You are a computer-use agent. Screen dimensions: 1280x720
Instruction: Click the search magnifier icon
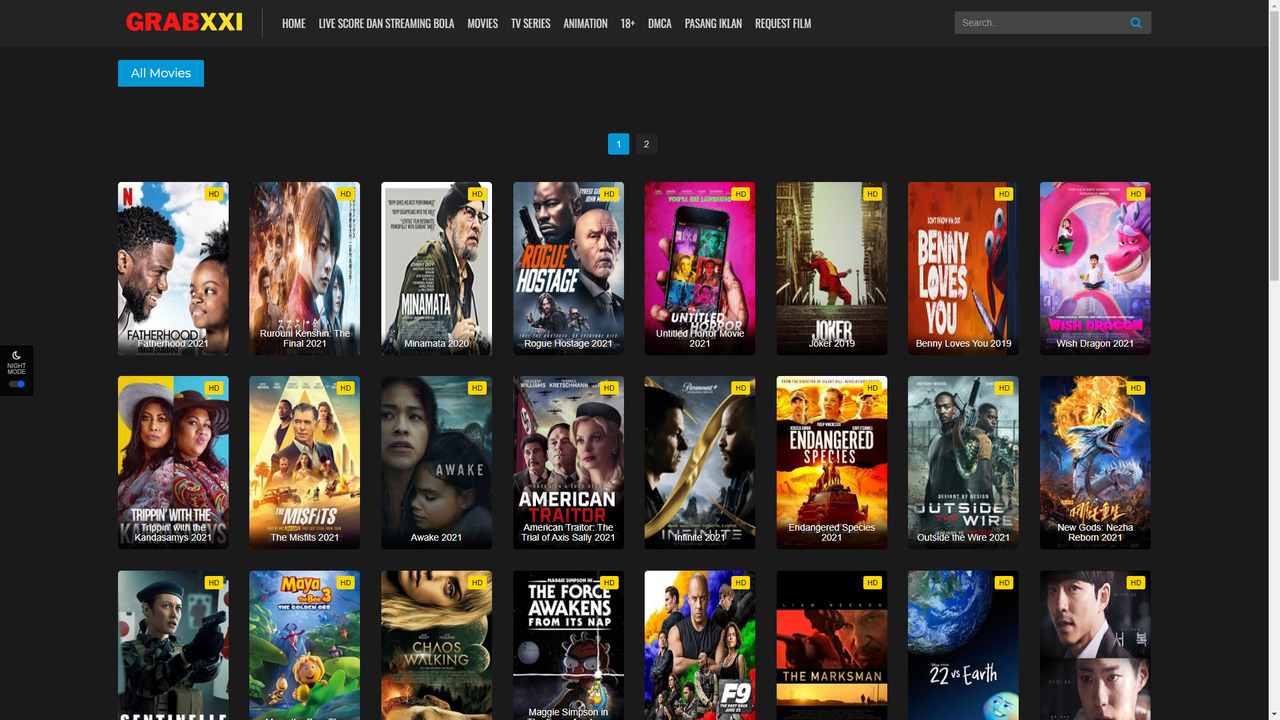pyautogui.click(x=1136, y=23)
